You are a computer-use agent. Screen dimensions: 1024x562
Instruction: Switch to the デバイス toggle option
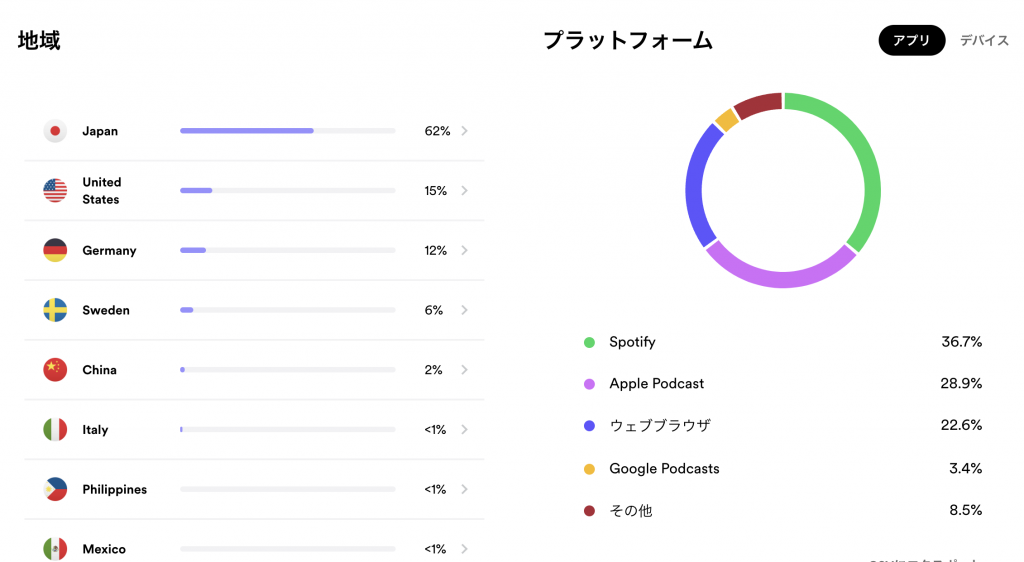coord(984,41)
